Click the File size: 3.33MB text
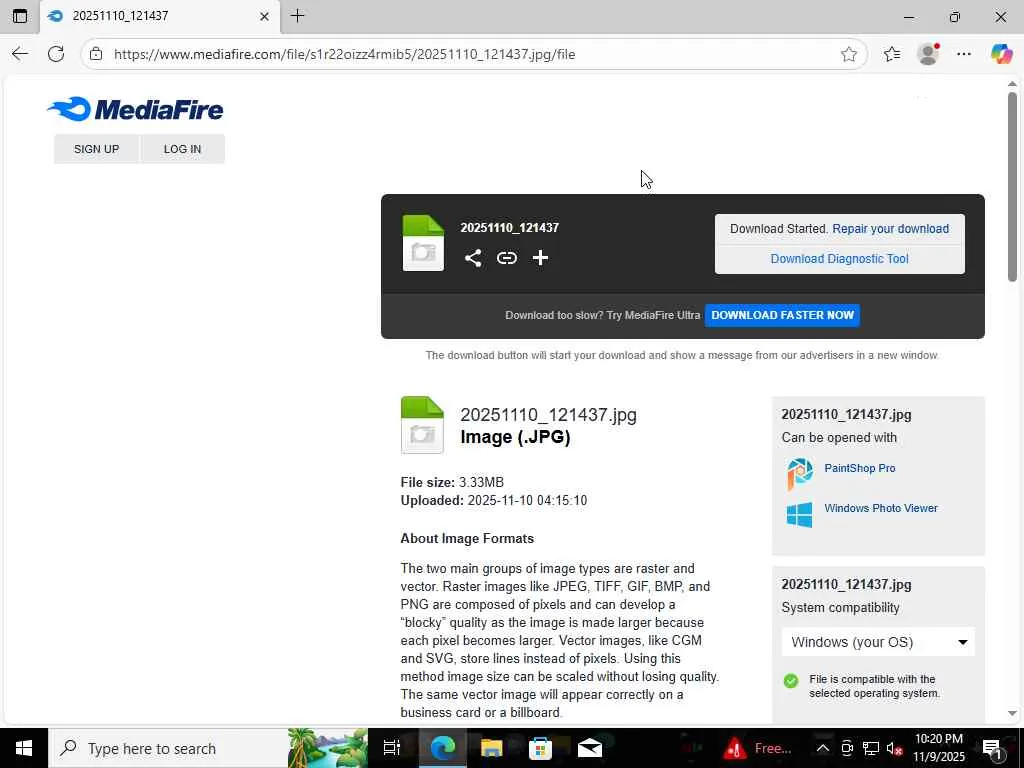Screen dimensions: 1024x768 point(452,482)
